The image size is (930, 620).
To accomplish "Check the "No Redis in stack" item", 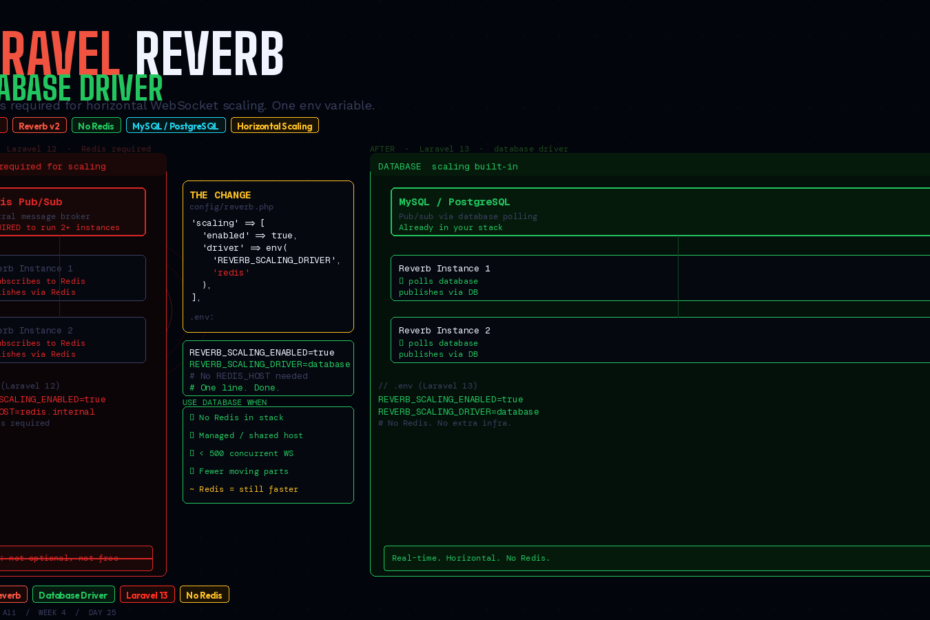I will click(240, 417).
